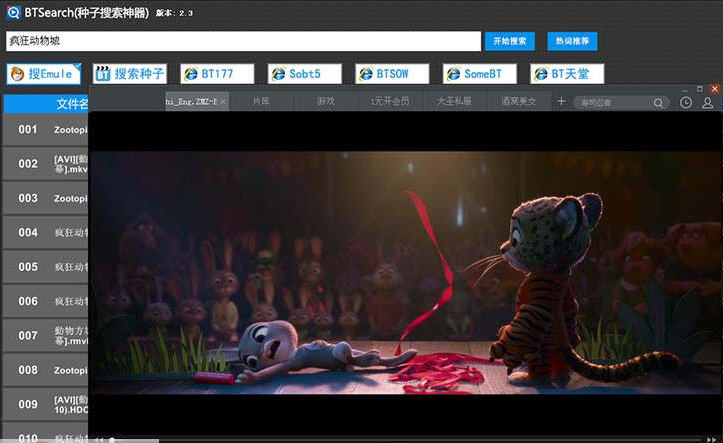Click the Emule donkey icon
This screenshot has width=723, height=443.
pyautogui.click(x=18, y=74)
